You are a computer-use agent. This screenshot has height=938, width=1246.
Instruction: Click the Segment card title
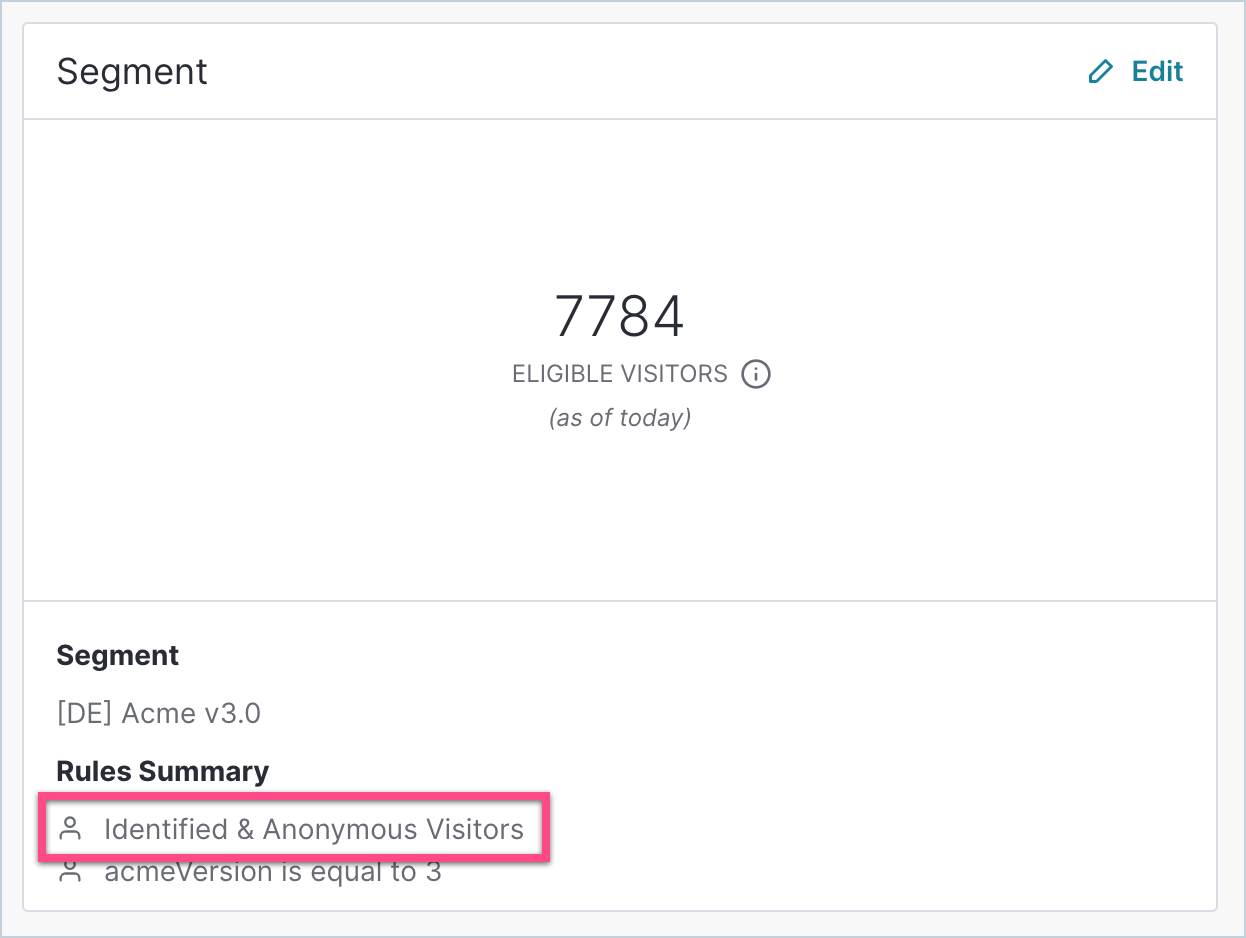[132, 72]
